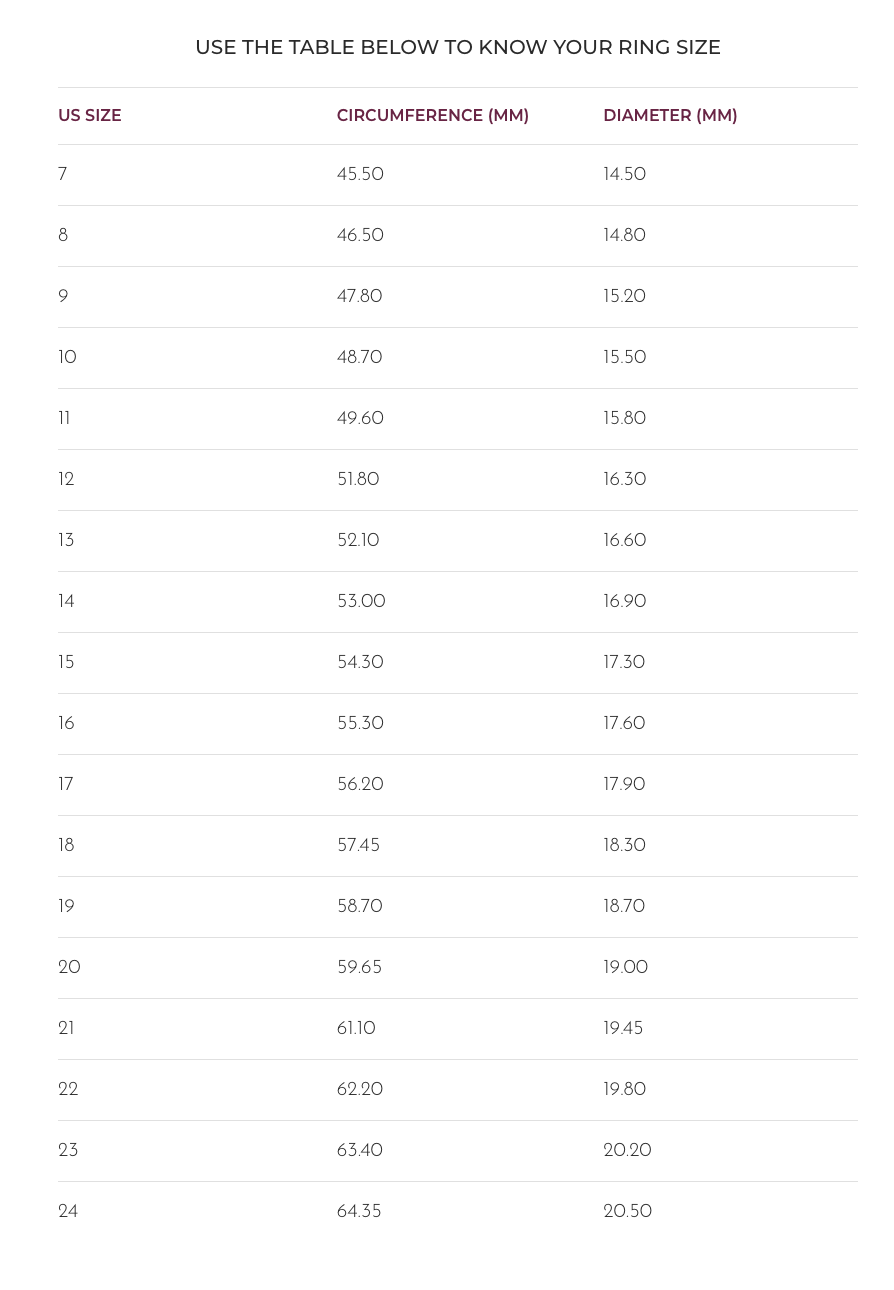The image size is (894, 1290).
Task: Select US size 10 cell
Action: point(67,358)
